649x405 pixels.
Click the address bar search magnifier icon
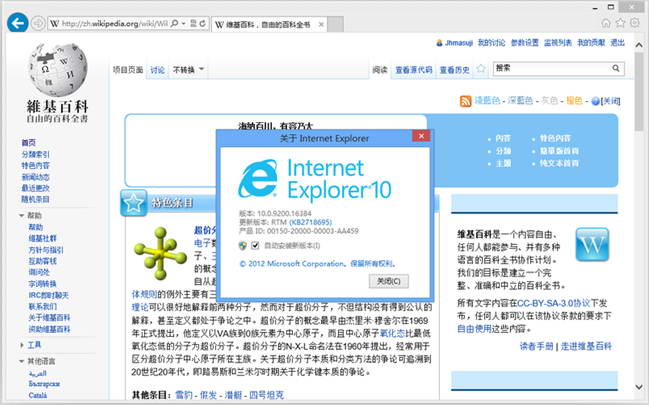(x=175, y=24)
